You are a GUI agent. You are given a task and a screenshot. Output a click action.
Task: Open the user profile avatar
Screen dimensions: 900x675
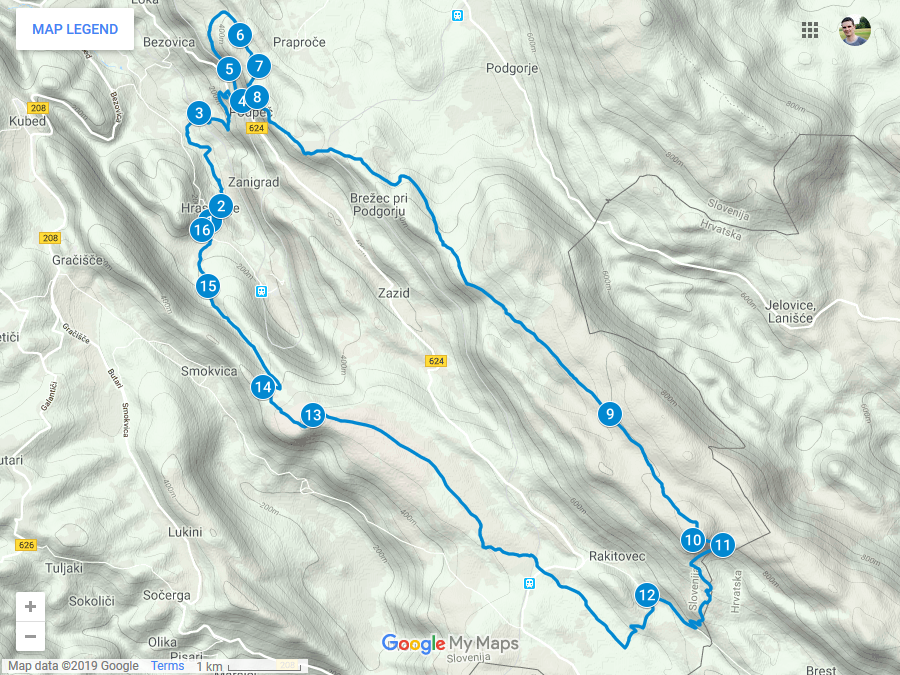(855, 30)
